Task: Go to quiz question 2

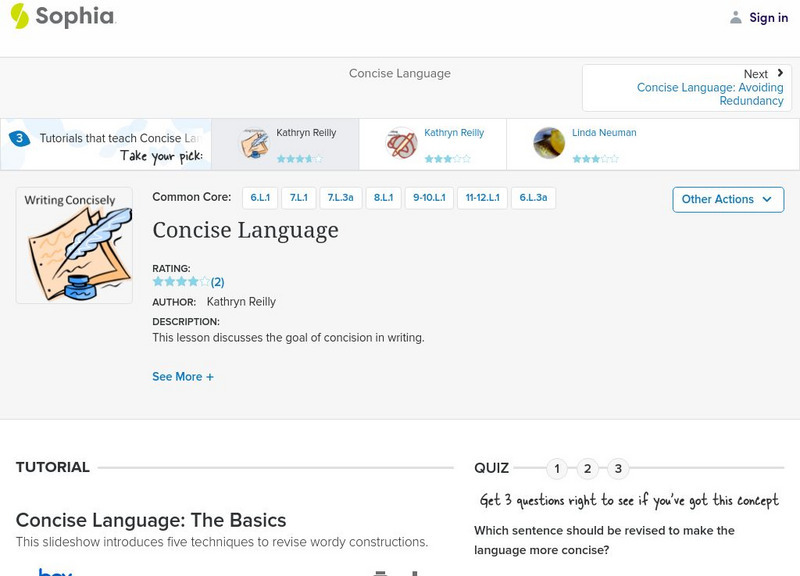Action: click(588, 468)
